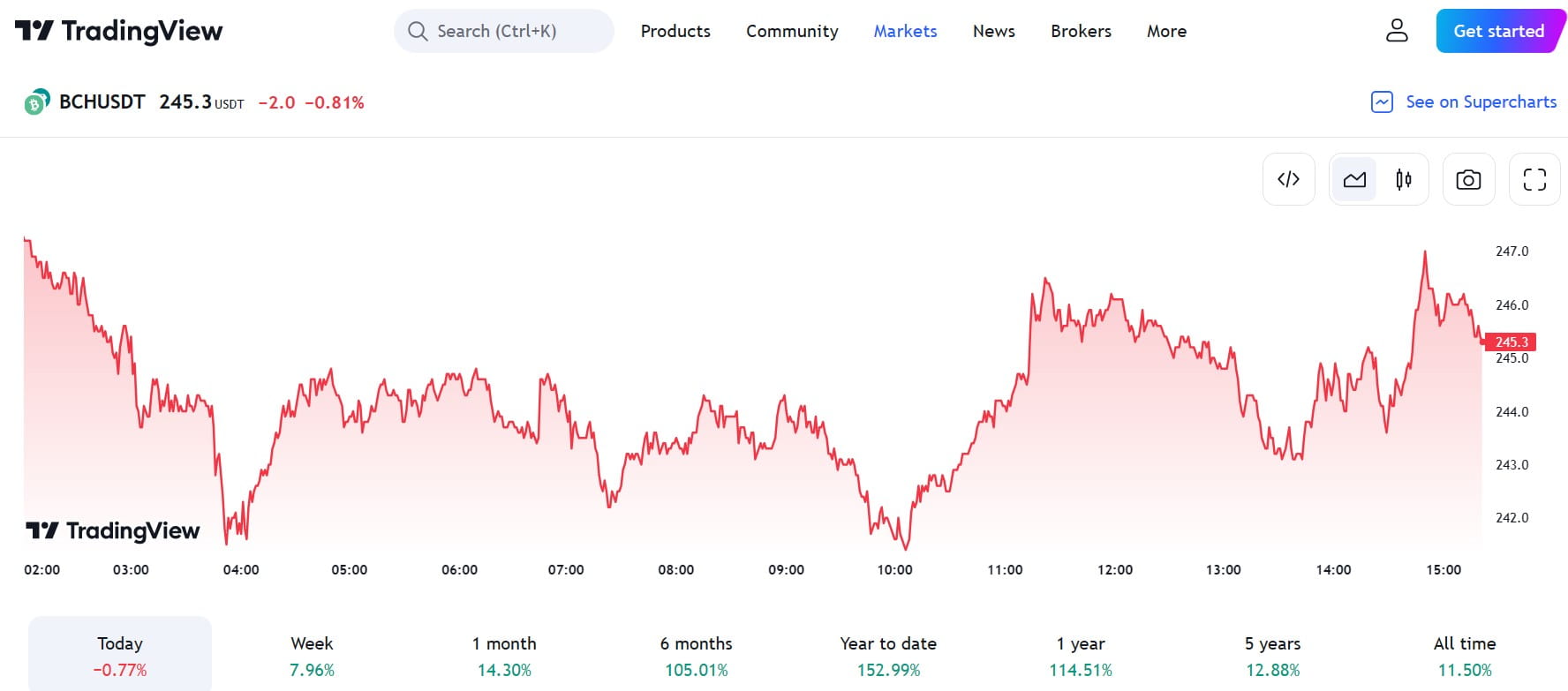Click the Supercharts chart icon

coord(1382,102)
